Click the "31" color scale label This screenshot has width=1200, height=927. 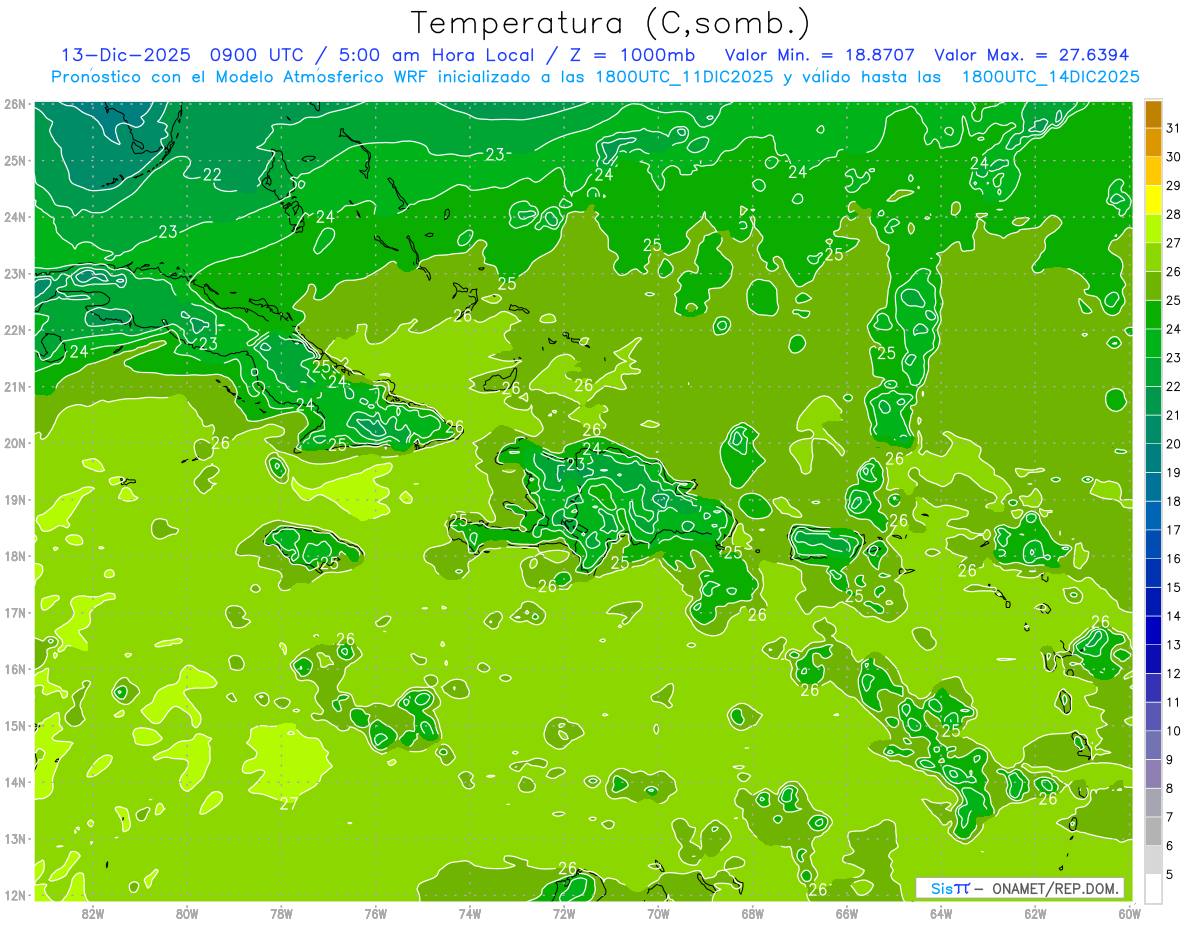1174,128
